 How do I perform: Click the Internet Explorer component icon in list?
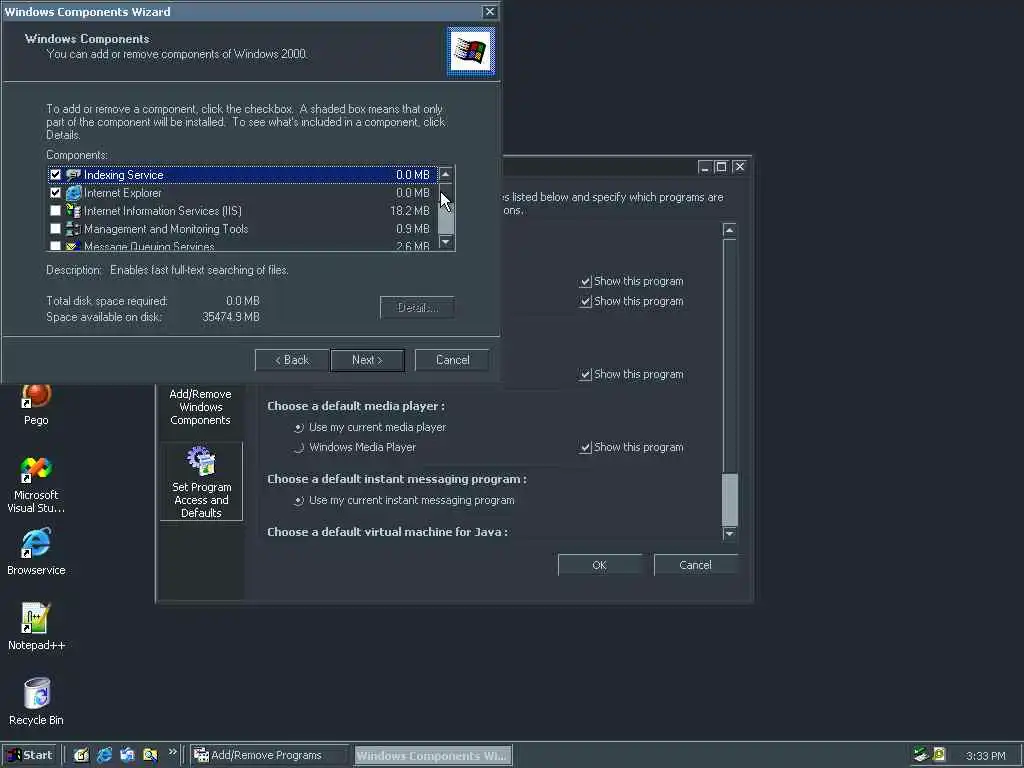click(74, 193)
